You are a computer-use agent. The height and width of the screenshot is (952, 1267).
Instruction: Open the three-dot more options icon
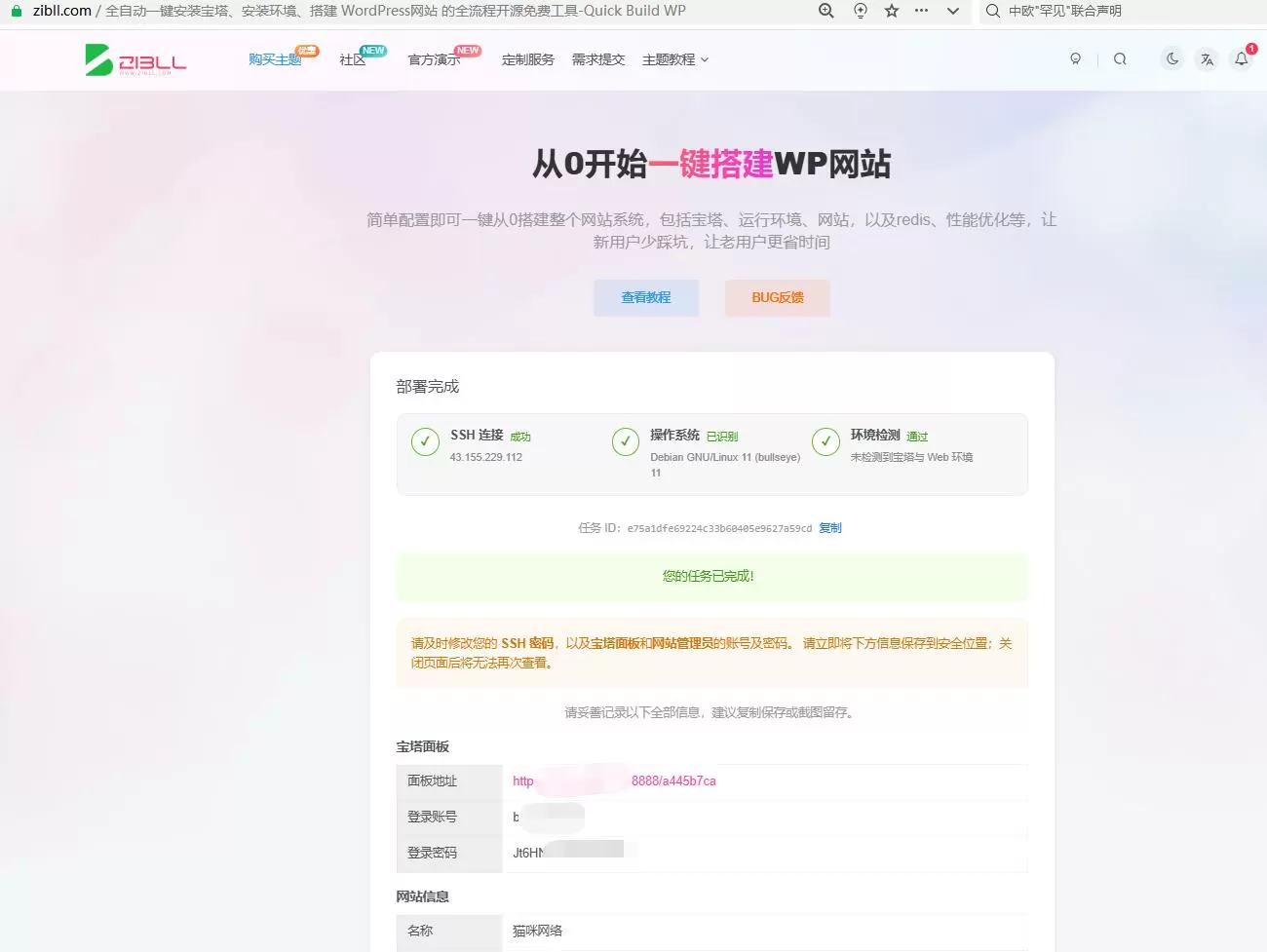coord(921,11)
